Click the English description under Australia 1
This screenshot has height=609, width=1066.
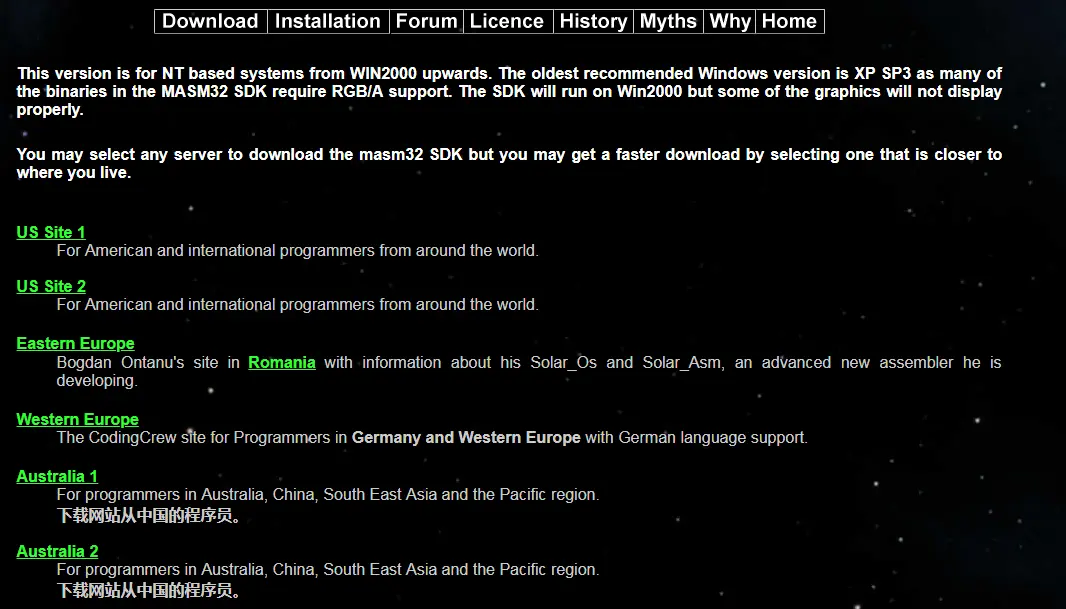point(328,495)
